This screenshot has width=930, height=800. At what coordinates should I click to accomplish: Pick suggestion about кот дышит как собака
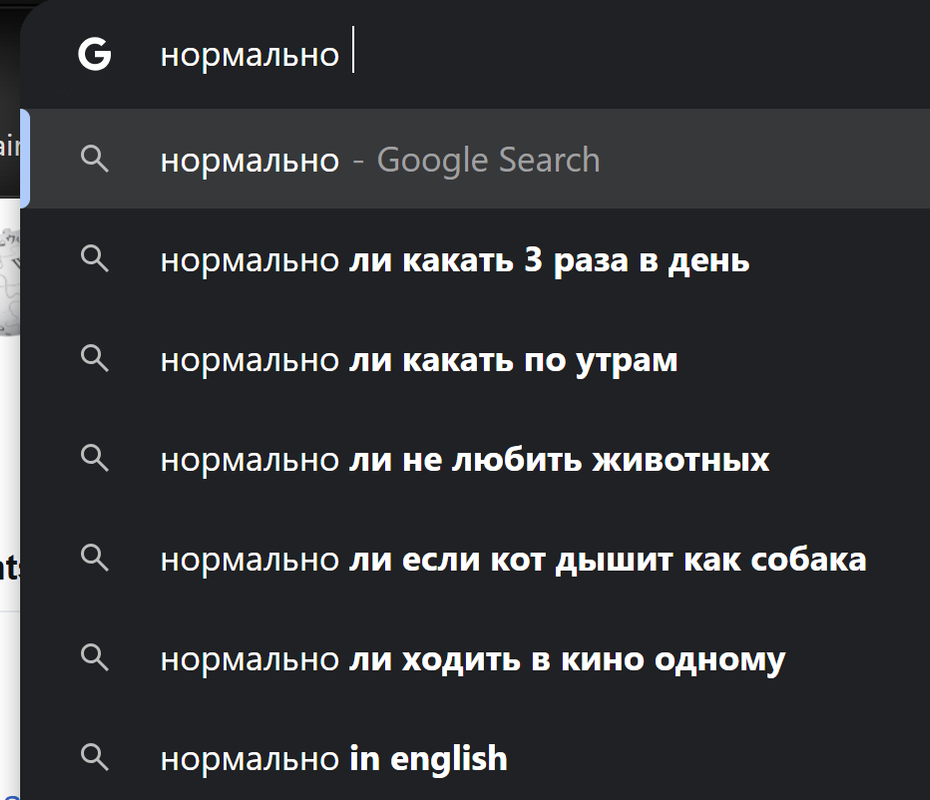475,558
